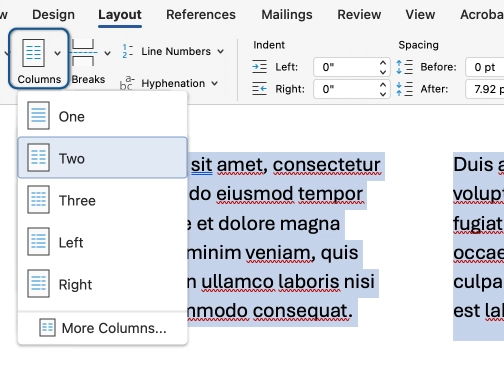Click the Columns page icon in ribbon
Image resolution: width=504 pixels, height=379 pixels.
tap(33, 53)
